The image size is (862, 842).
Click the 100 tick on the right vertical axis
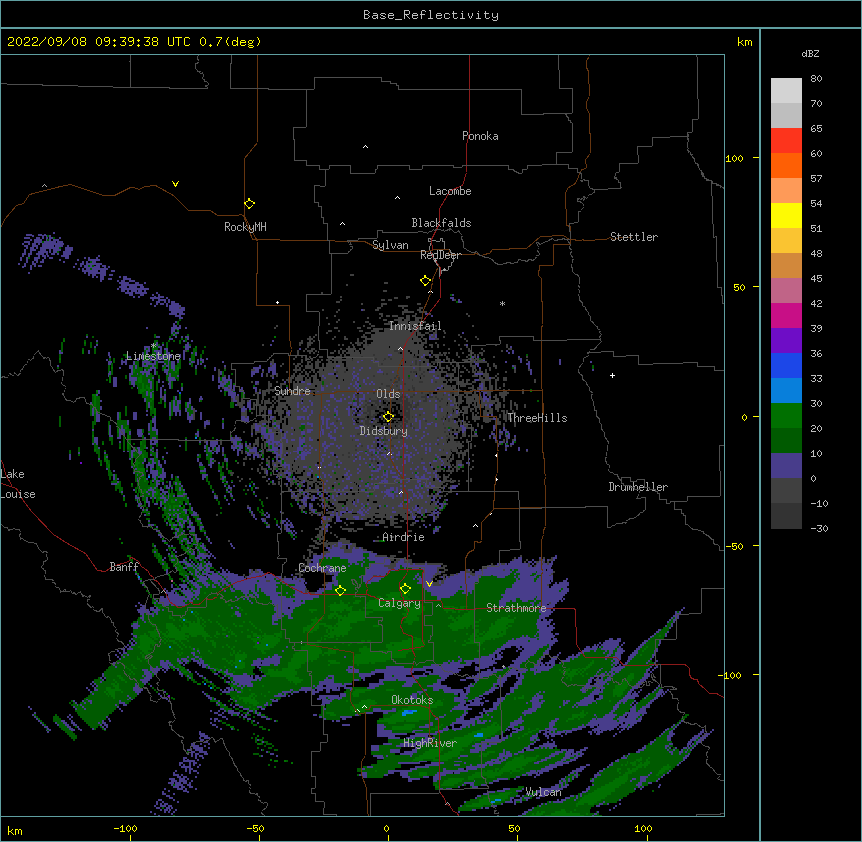click(x=734, y=159)
